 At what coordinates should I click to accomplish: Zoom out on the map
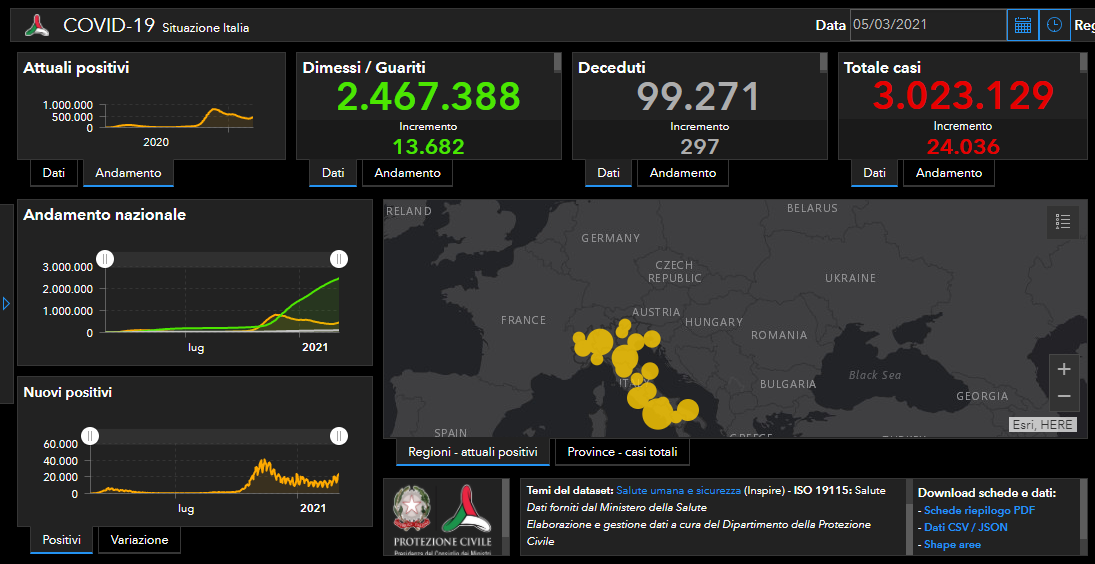[1064, 397]
